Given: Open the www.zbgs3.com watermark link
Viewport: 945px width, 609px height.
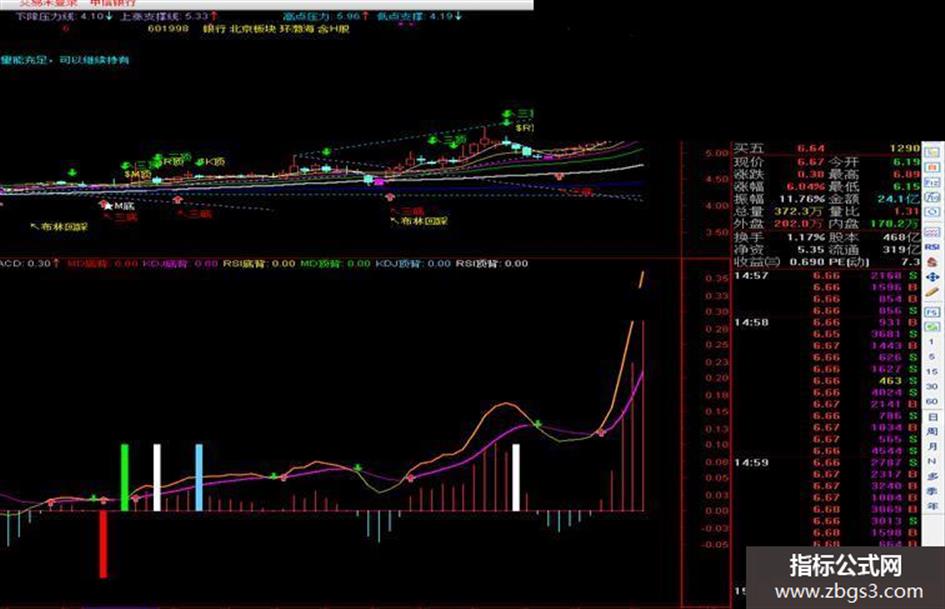Looking at the screenshot, I should pos(849,592).
